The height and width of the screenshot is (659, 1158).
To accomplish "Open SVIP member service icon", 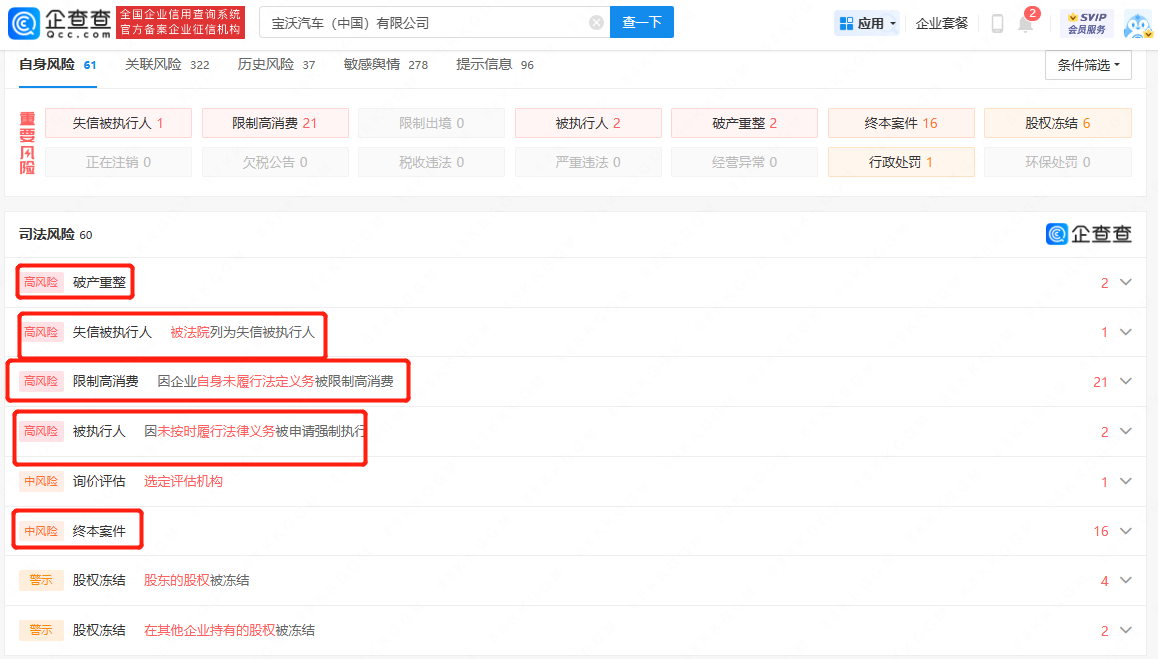I will point(1086,23).
